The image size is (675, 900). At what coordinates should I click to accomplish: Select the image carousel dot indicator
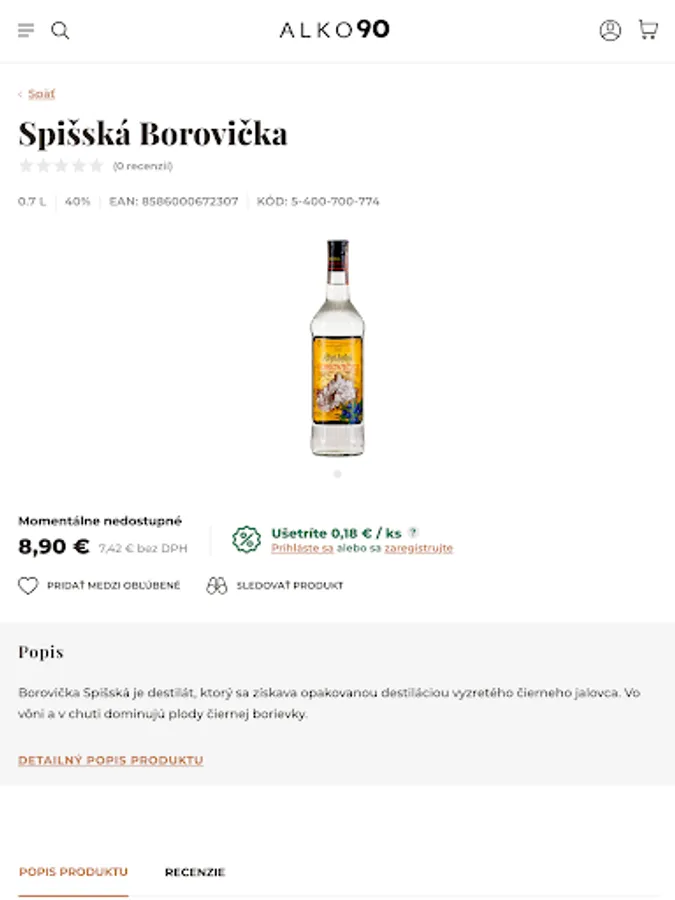[x=338, y=474]
